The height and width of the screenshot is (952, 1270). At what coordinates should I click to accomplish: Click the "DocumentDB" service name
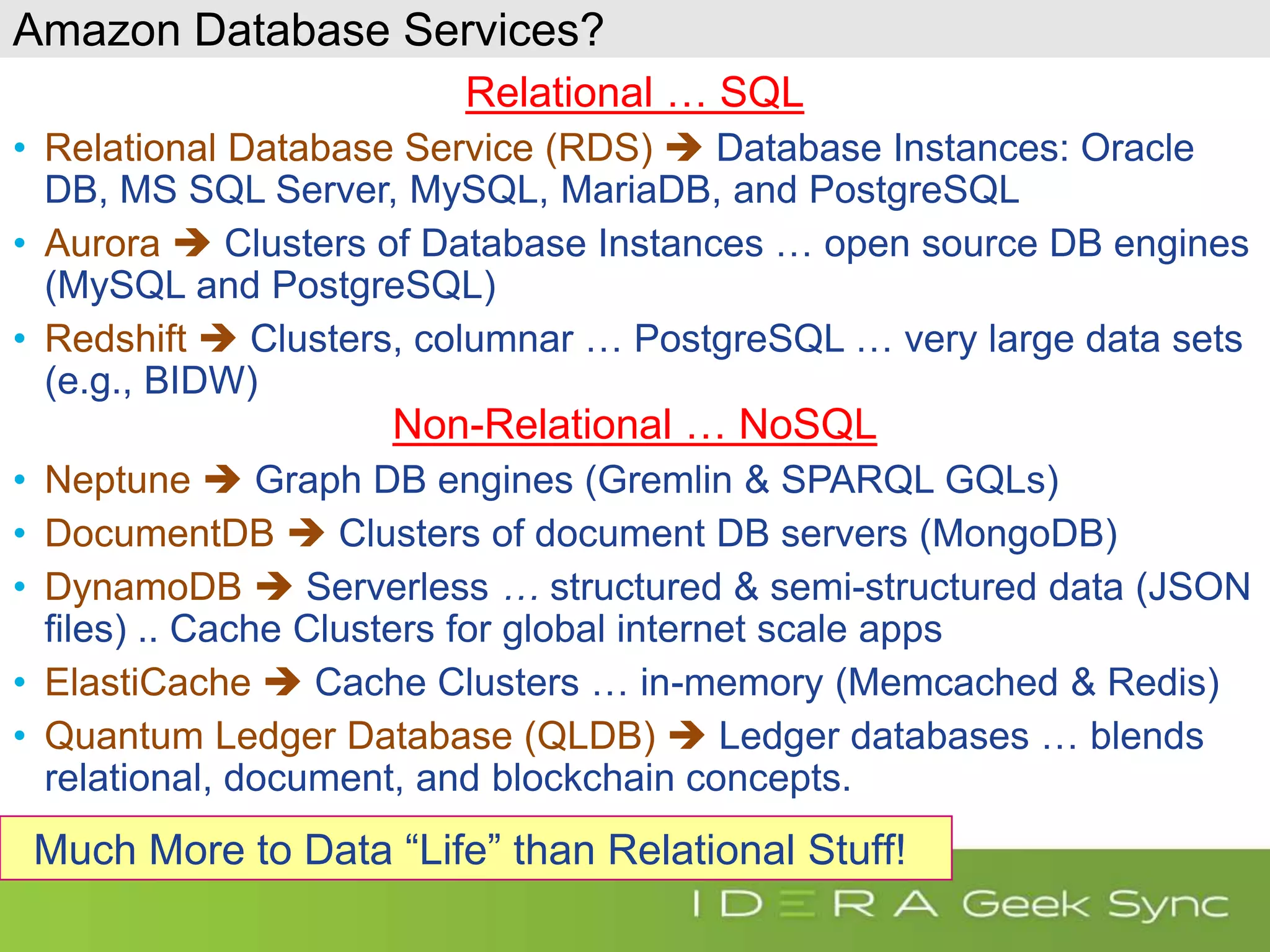tap(159, 534)
